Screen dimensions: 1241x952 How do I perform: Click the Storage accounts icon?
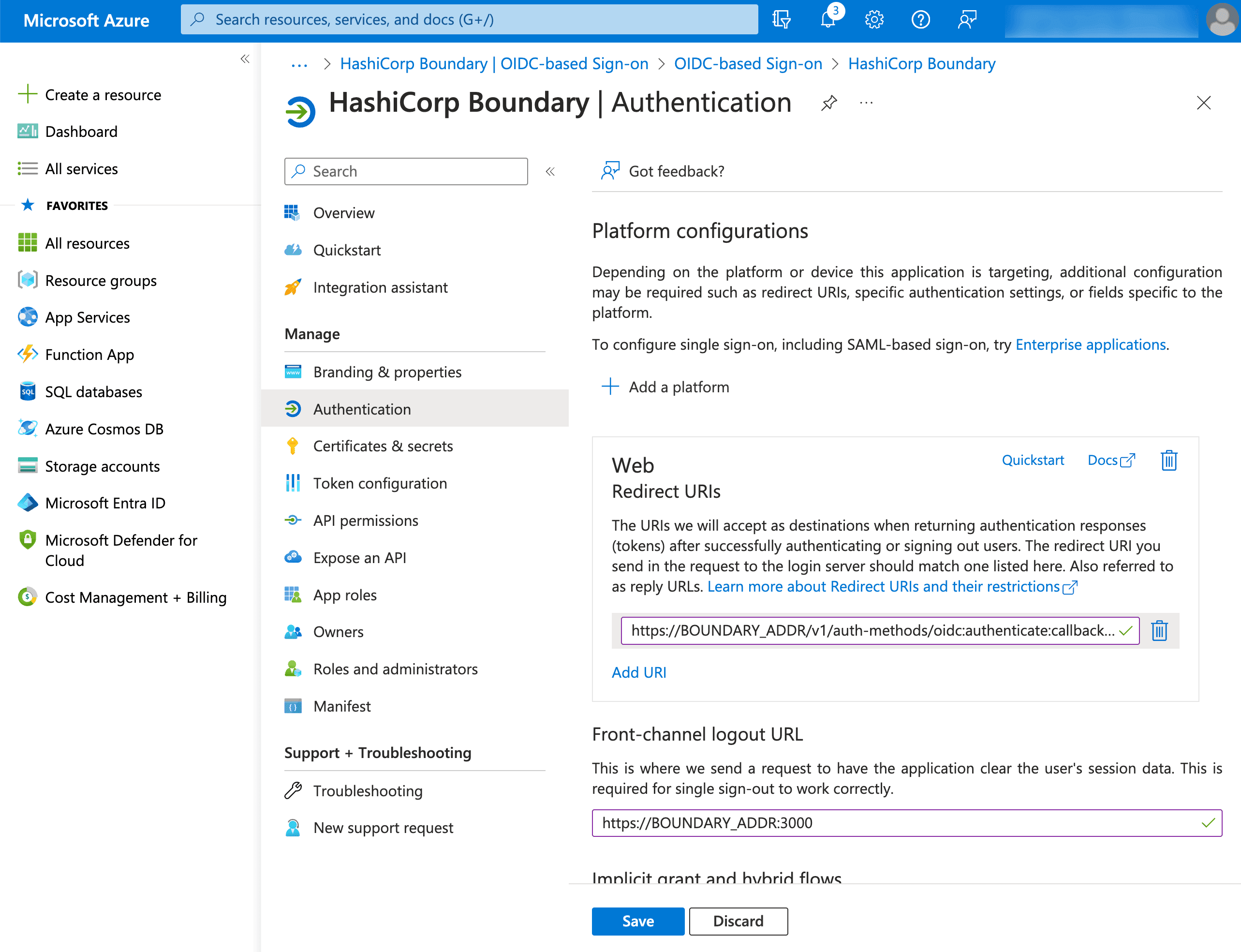coord(27,466)
